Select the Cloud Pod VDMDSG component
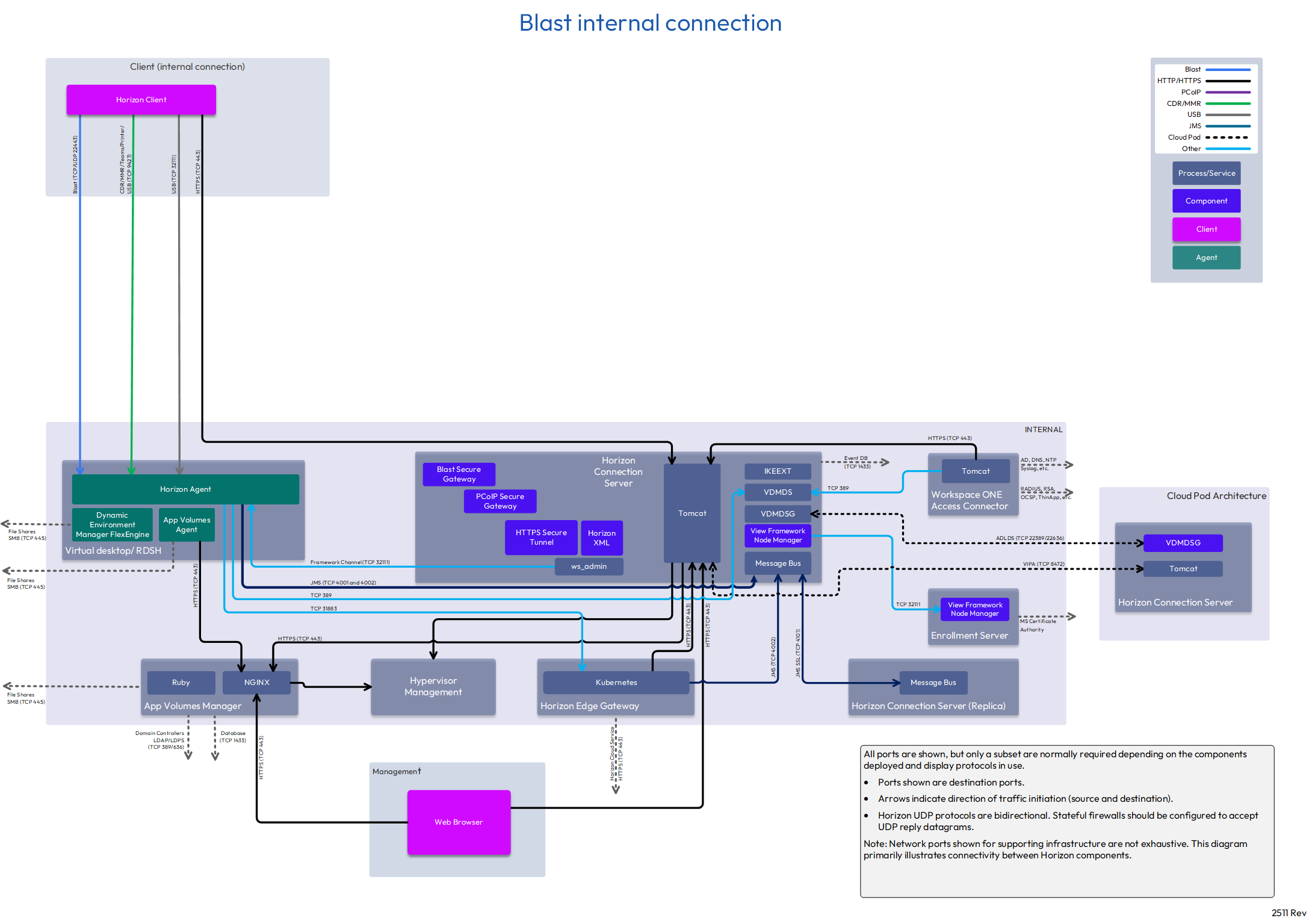The image size is (1312, 924). pyautogui.click(x=1183, y=542)
